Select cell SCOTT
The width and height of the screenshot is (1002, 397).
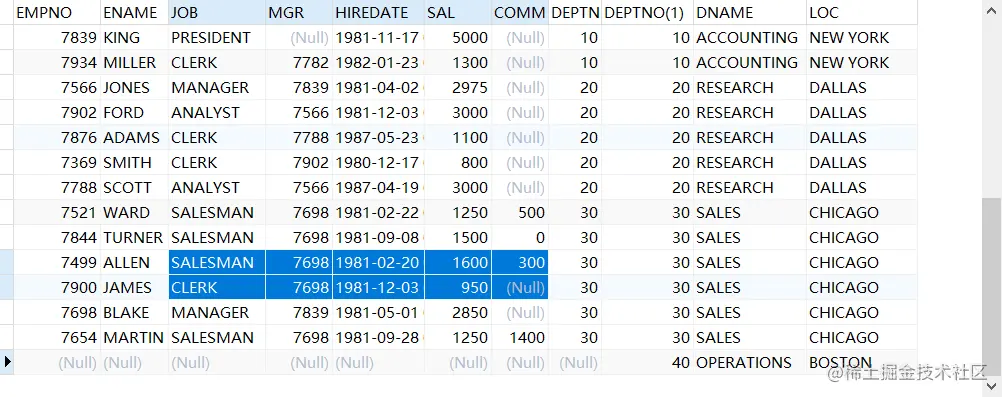134,187
